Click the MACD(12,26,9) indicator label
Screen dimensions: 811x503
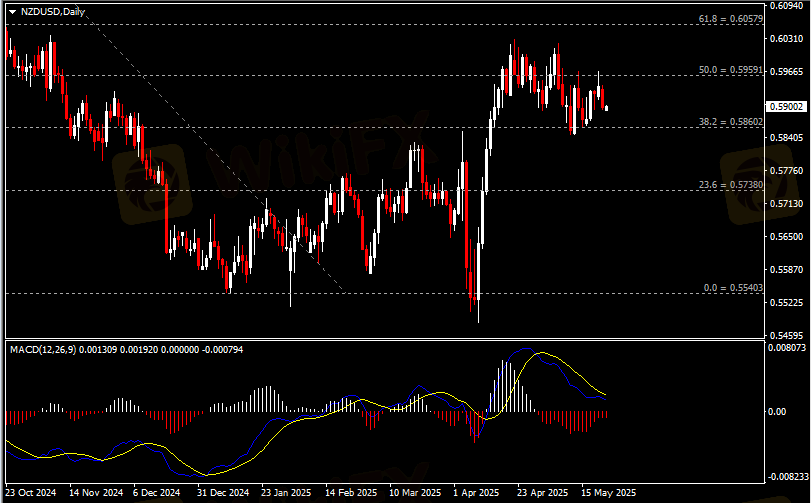(x=44, y=349)
